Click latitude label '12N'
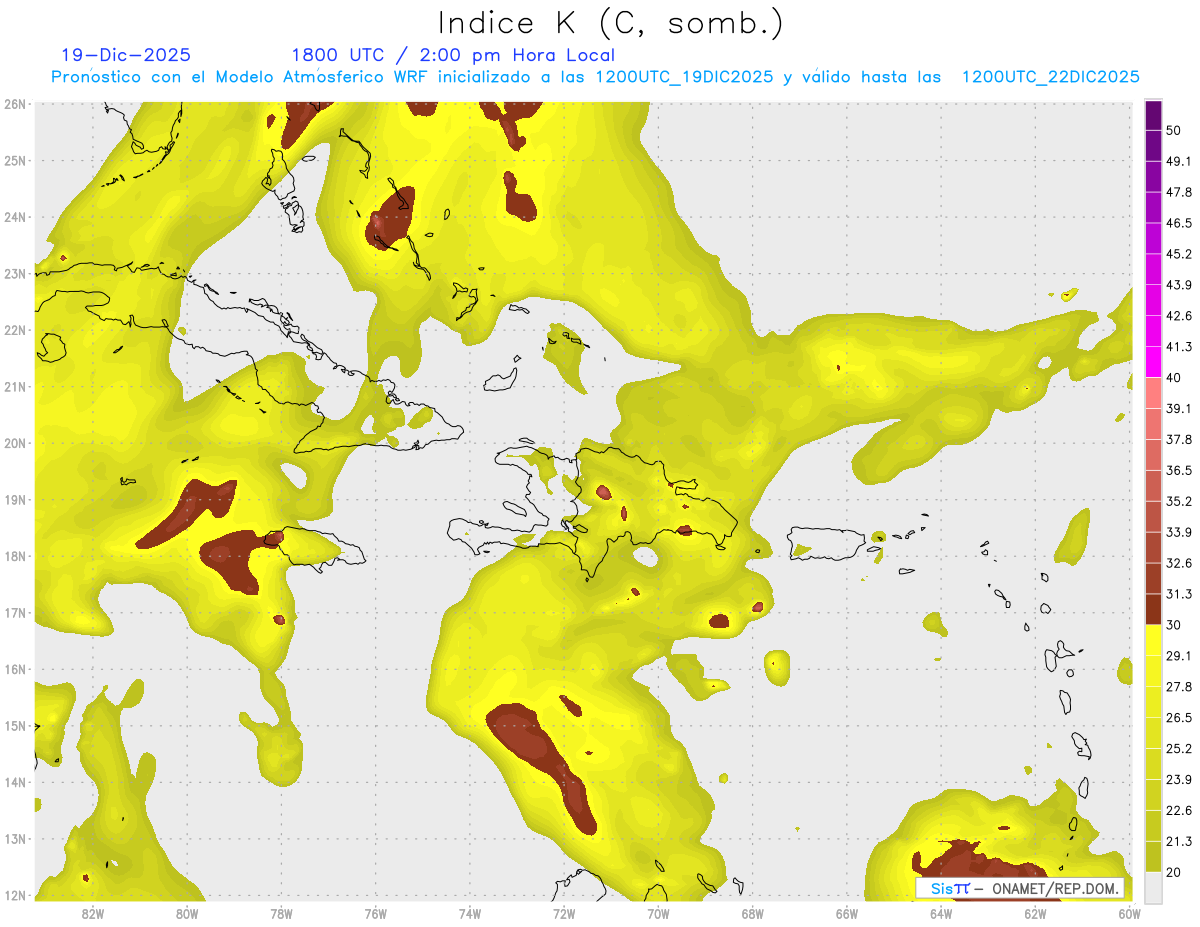Image resolution: width=1200 pixels, height=927 pixels. (14, 895)
